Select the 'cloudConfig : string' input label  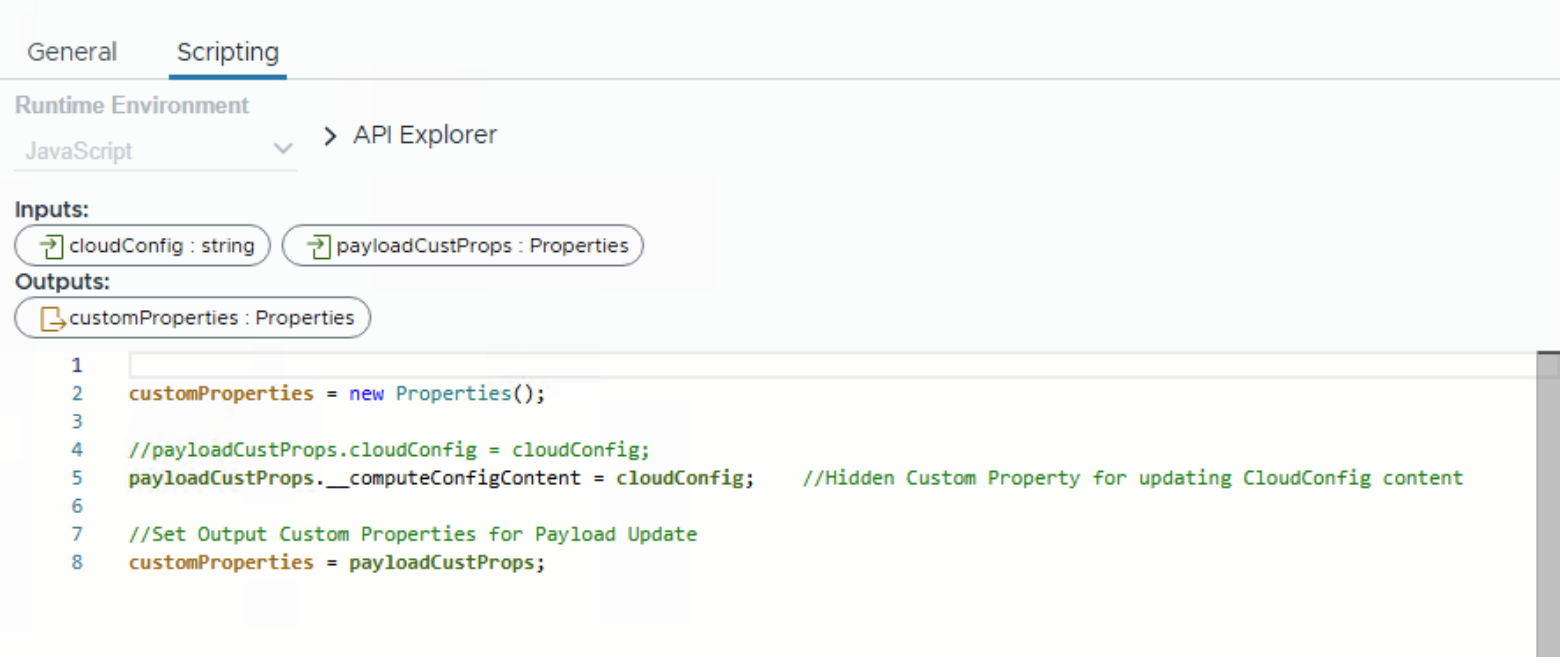[161, 246]
